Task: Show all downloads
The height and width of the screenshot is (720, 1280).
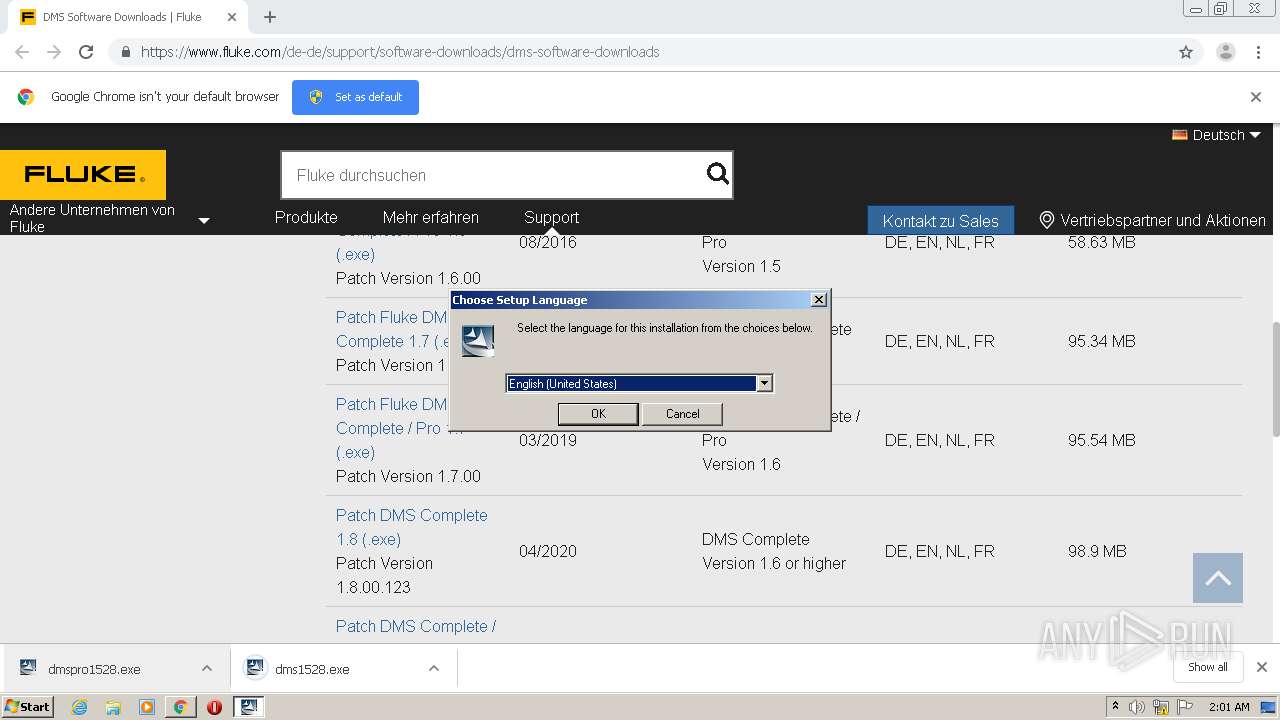Action: pyautogui.click(x=1207, y=667)
